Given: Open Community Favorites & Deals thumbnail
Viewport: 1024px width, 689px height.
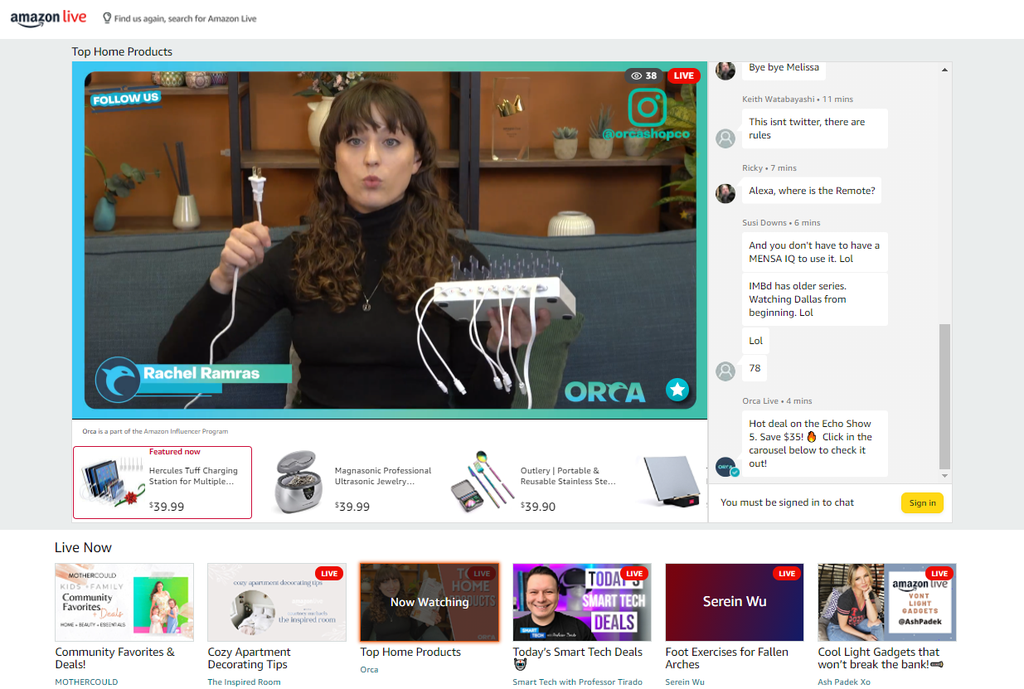Looking at the screenshot, I should pyautogui.click(x=124, y=602).
